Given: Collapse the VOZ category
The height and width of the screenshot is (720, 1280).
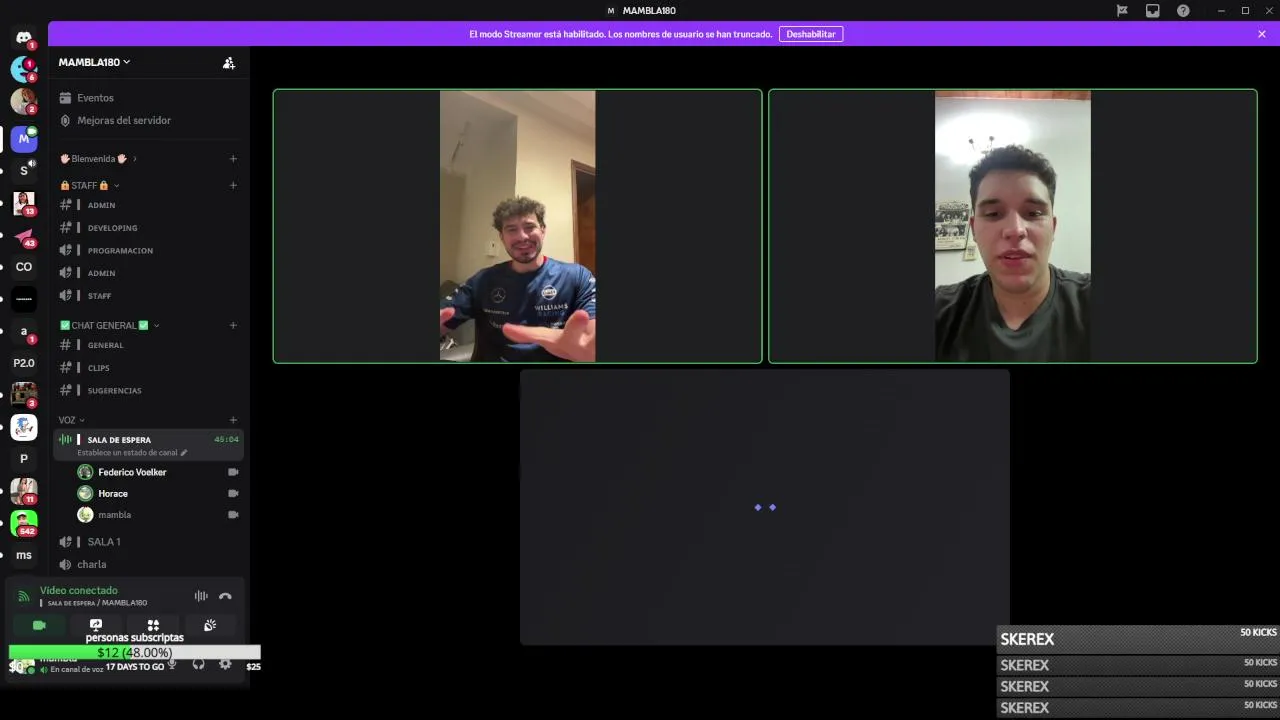Looking at the screenshot, I should (x=71, y=420).
